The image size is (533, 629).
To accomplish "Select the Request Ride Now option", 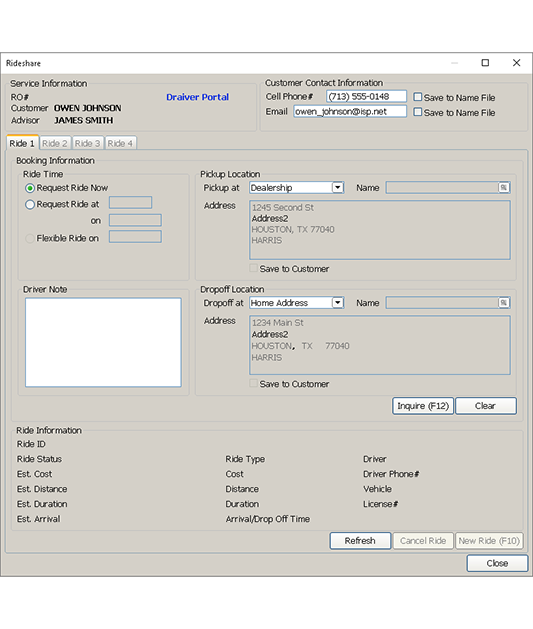I will [x=30, y=188].
